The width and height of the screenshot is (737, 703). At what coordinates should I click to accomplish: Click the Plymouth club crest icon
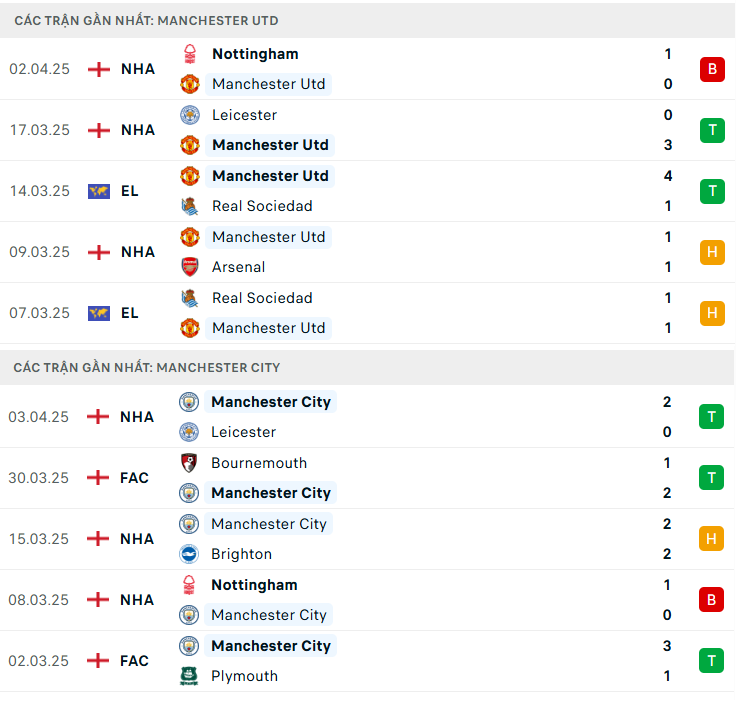(188, 676)
